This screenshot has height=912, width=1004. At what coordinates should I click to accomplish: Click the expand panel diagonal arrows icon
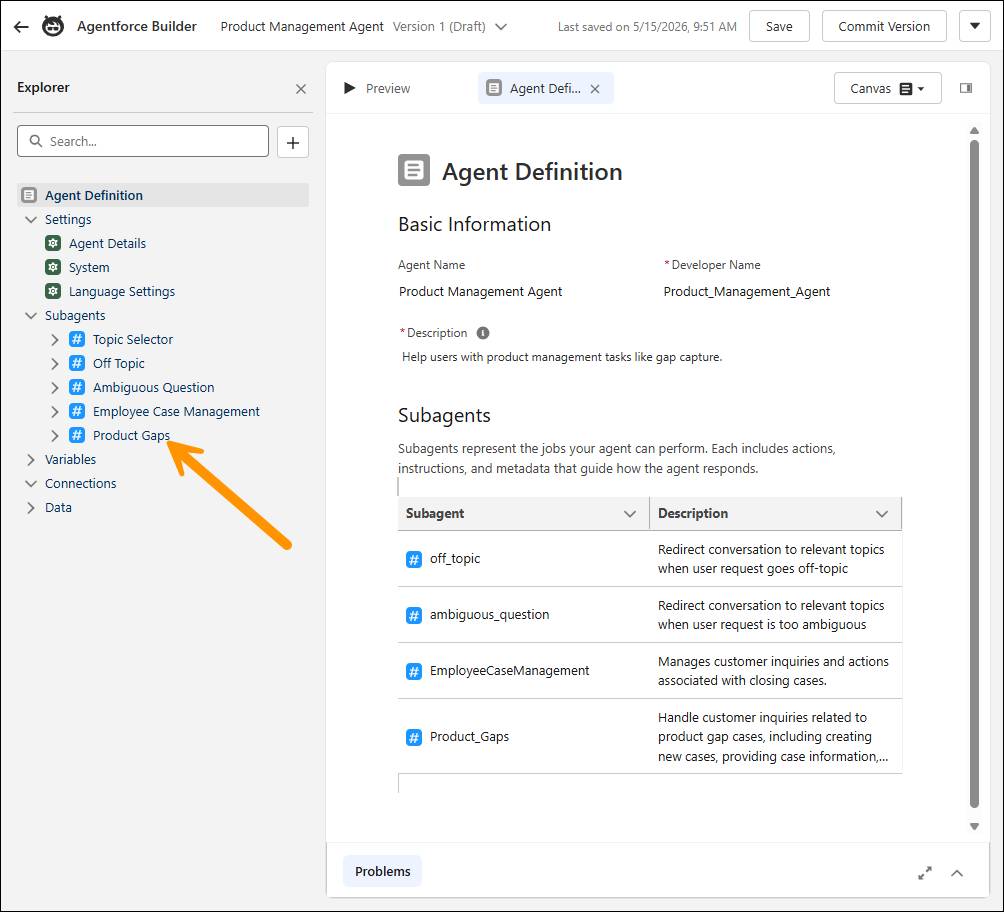[x=925, y=873]
